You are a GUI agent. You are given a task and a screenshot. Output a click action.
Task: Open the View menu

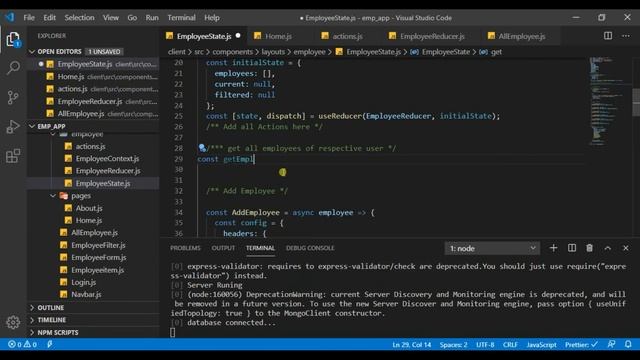pos(111,18)
